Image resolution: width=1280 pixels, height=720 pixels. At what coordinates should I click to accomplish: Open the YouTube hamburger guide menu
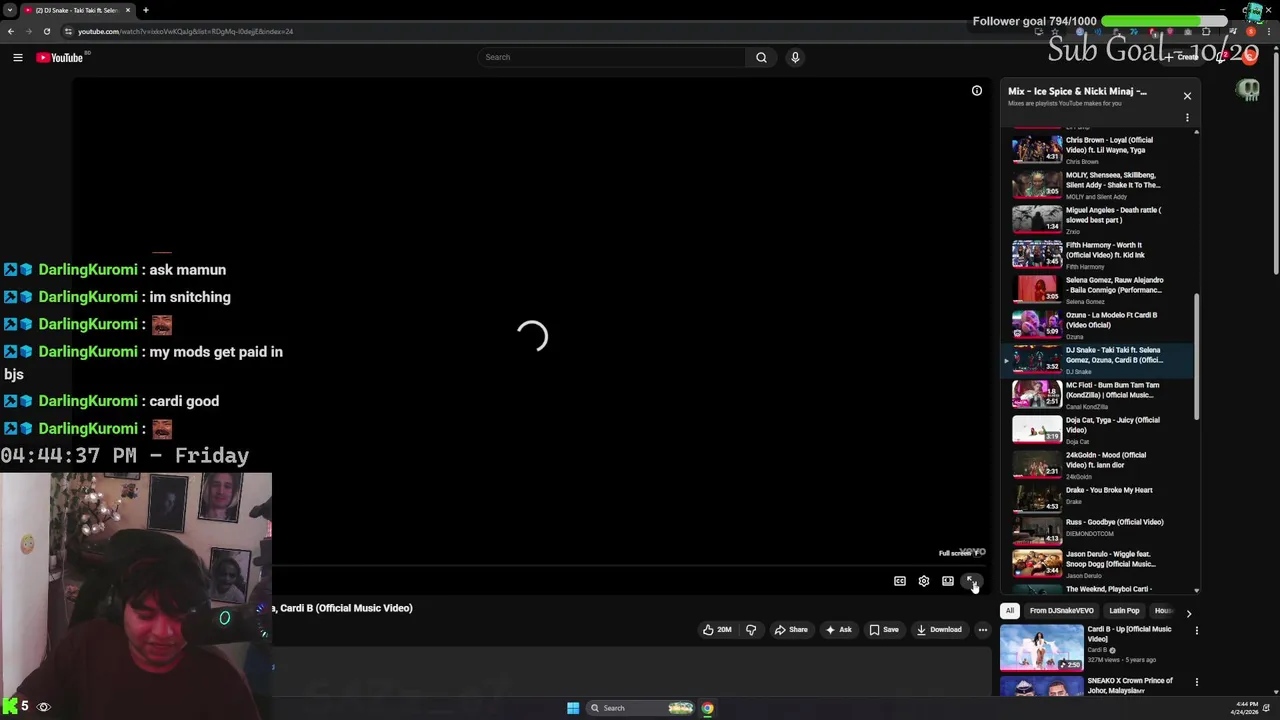(x=17, y=57)
